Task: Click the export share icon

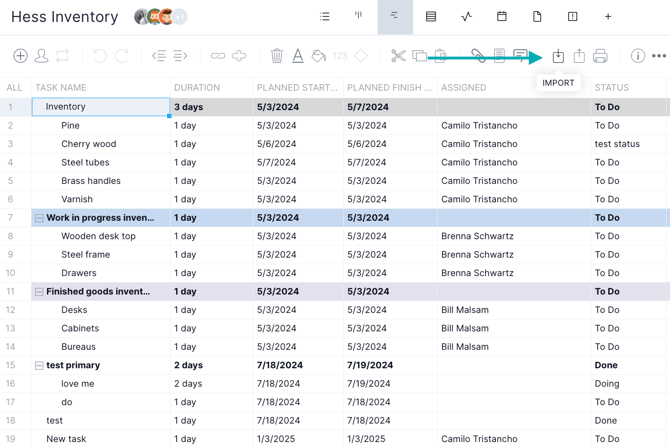Action: (x=579, y=56)
